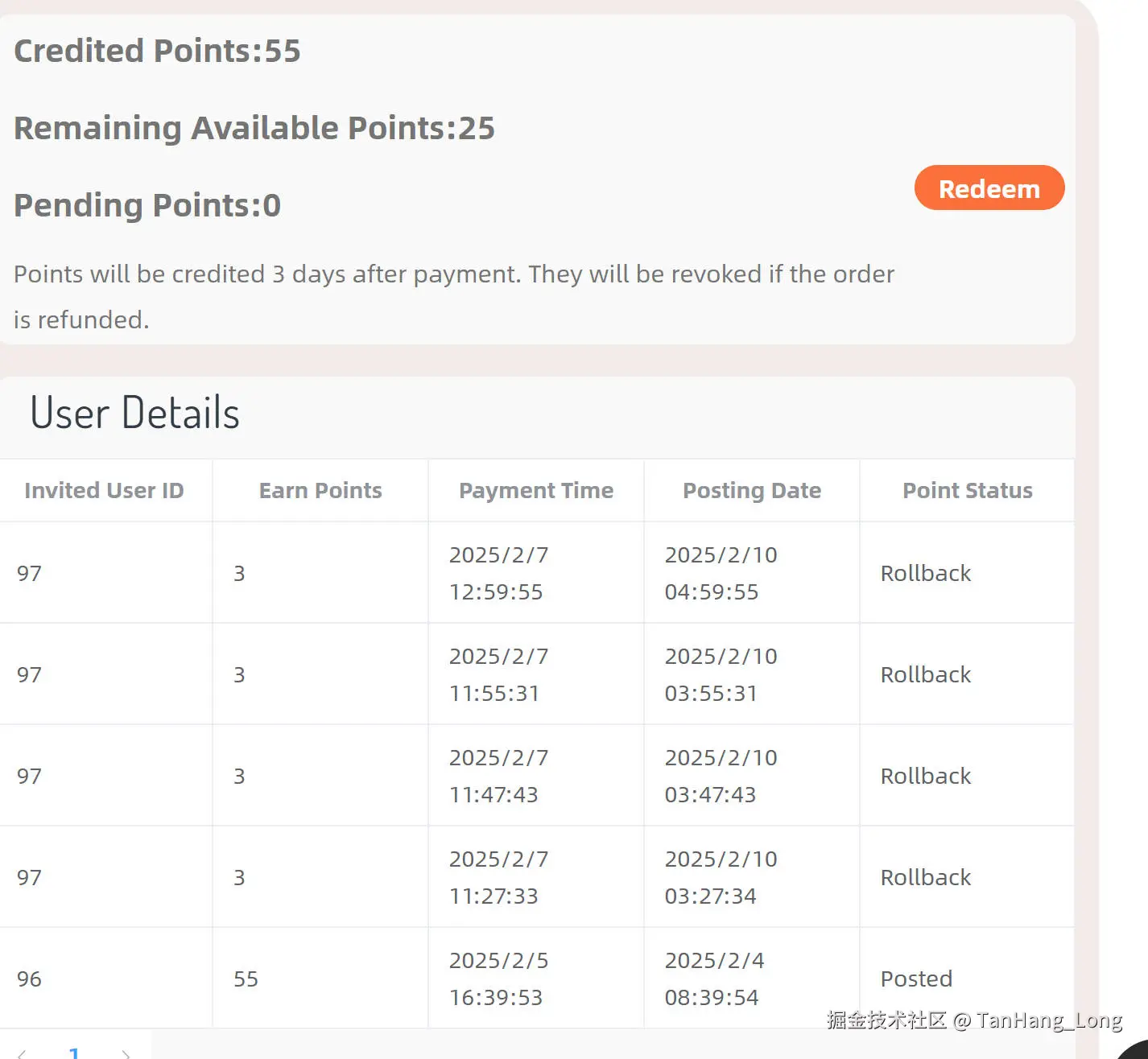Go to previous page arrow in pagination

click(22, 1053)
